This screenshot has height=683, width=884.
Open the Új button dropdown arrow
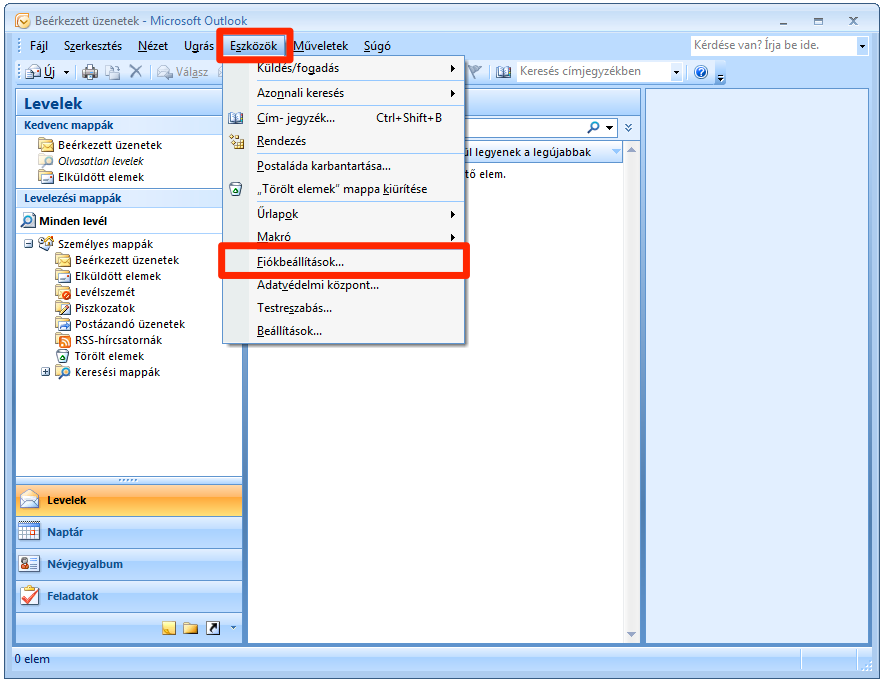tap(67, 72)
